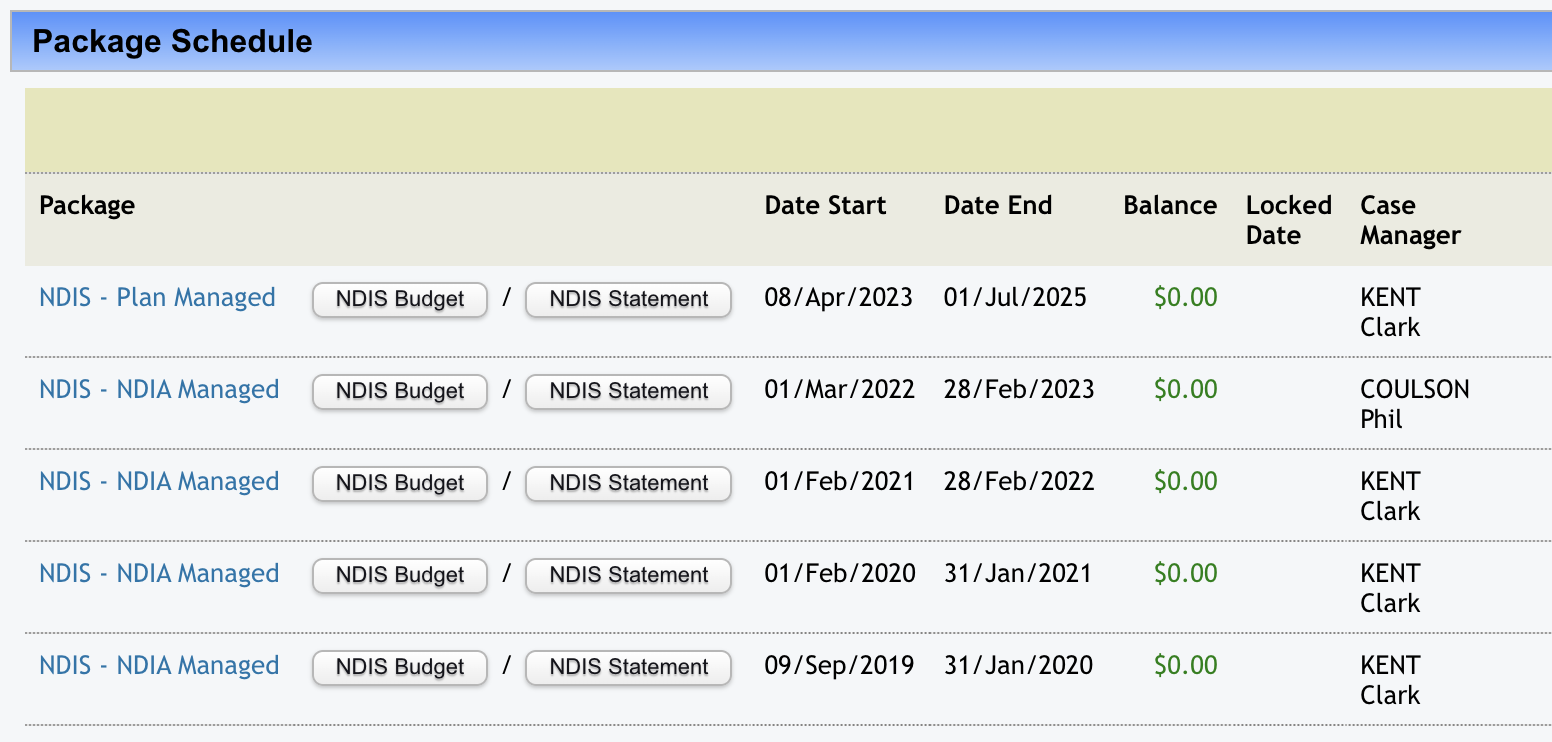Click the Package column header
The height and width of the screenshot is (742, 1552).
(87, 206)
